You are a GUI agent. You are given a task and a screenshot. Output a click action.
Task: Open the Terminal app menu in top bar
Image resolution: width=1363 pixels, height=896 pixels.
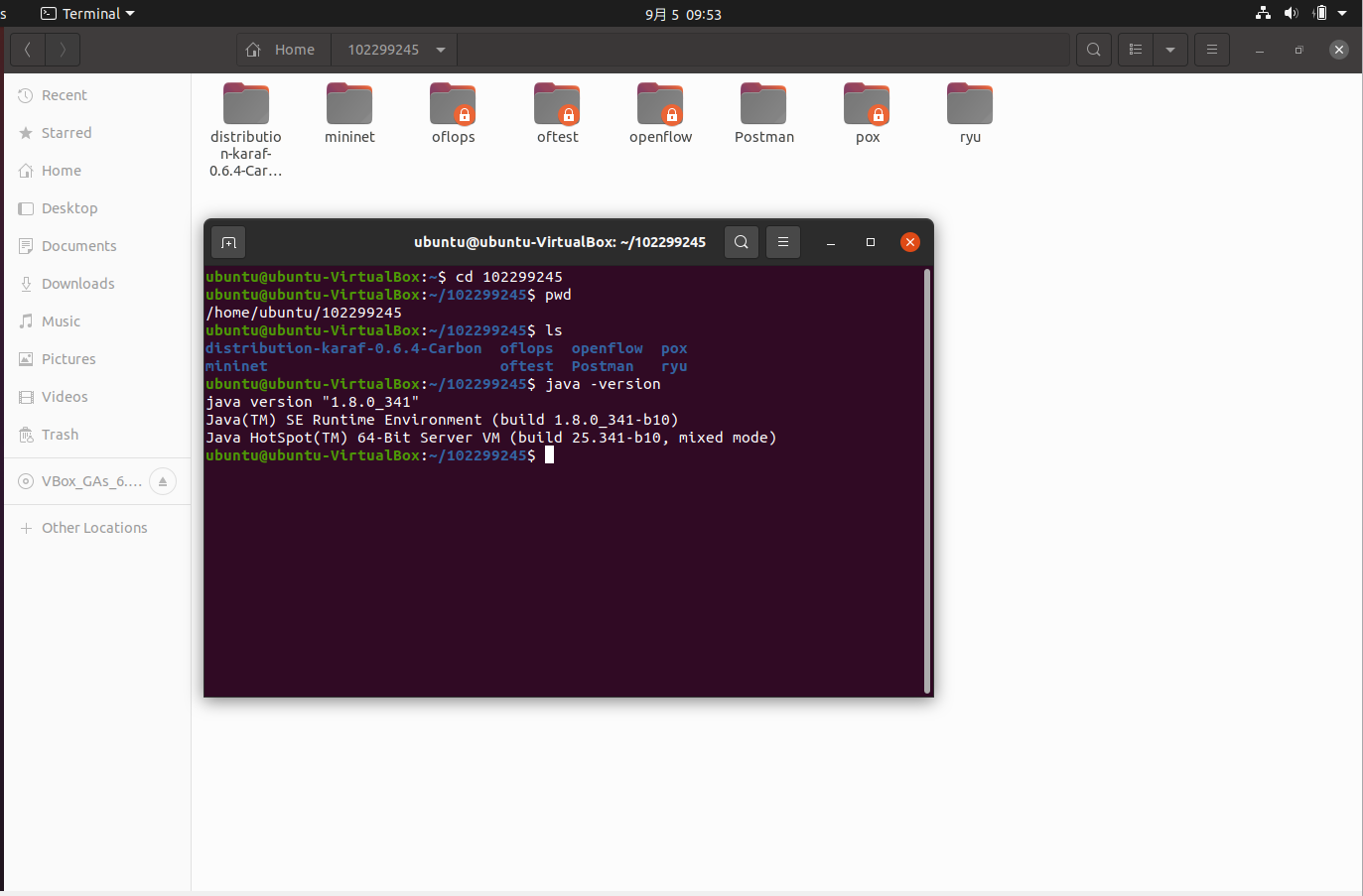pyautogui.click(x=87, y=14)
